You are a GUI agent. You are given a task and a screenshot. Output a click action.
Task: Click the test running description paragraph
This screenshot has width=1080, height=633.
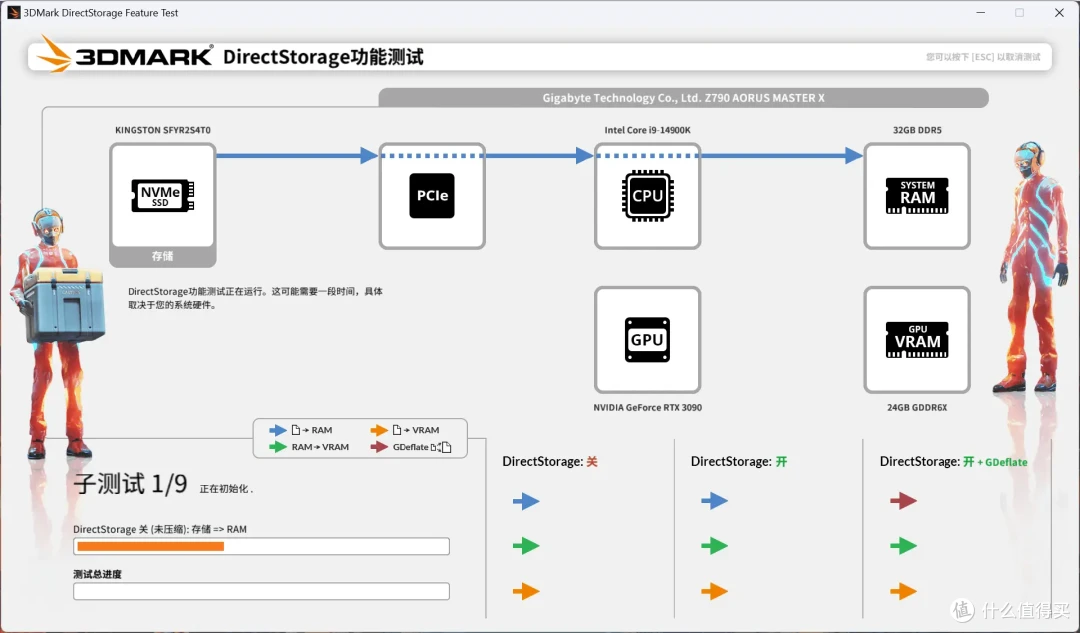(255, 298)
